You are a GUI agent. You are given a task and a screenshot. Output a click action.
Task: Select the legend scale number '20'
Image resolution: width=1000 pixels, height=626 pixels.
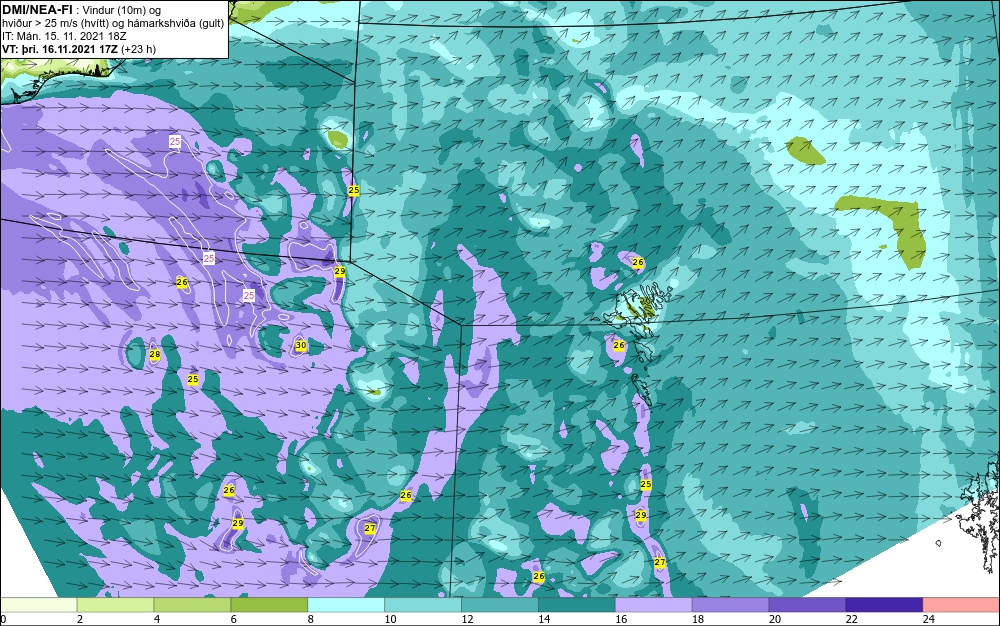775,619
